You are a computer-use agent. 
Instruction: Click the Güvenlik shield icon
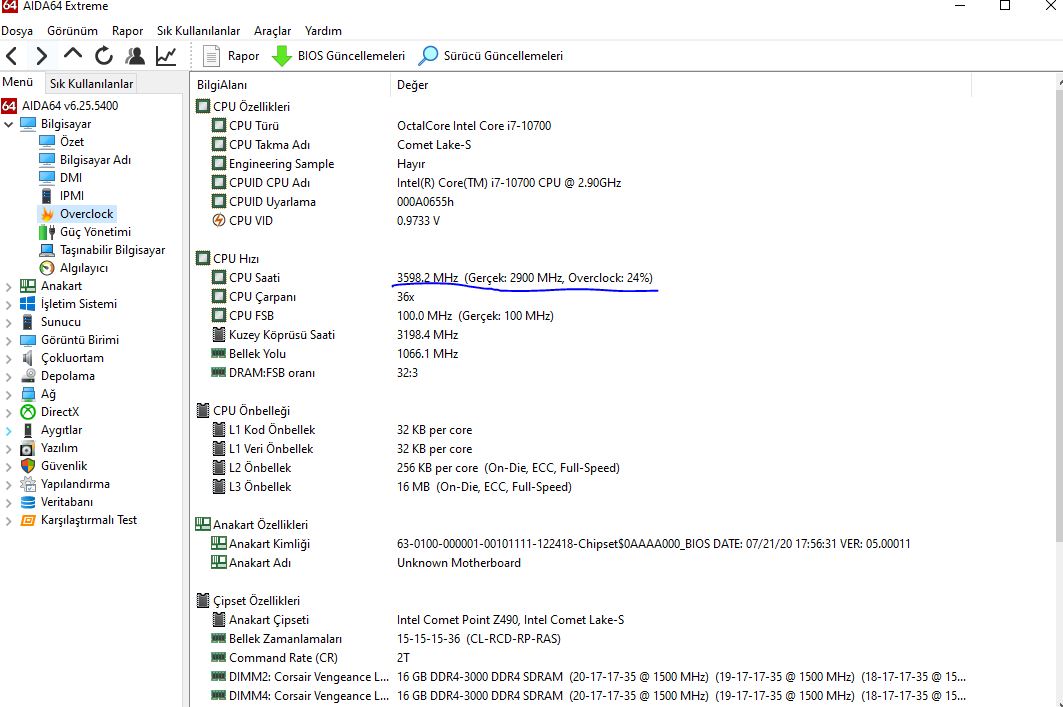[28, 466]
